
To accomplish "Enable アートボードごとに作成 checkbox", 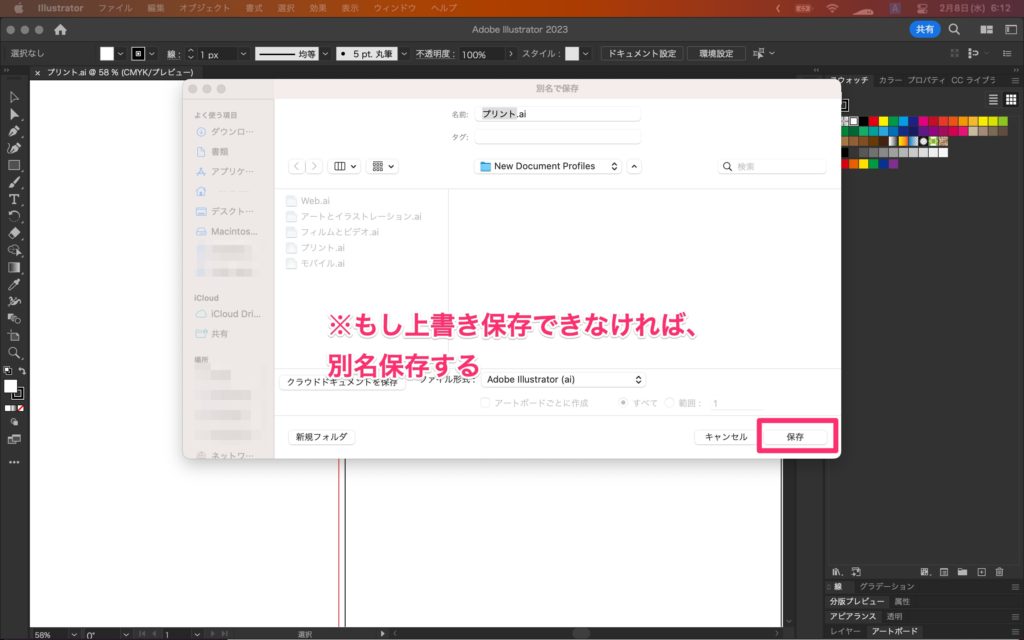I will pos(486,403).
